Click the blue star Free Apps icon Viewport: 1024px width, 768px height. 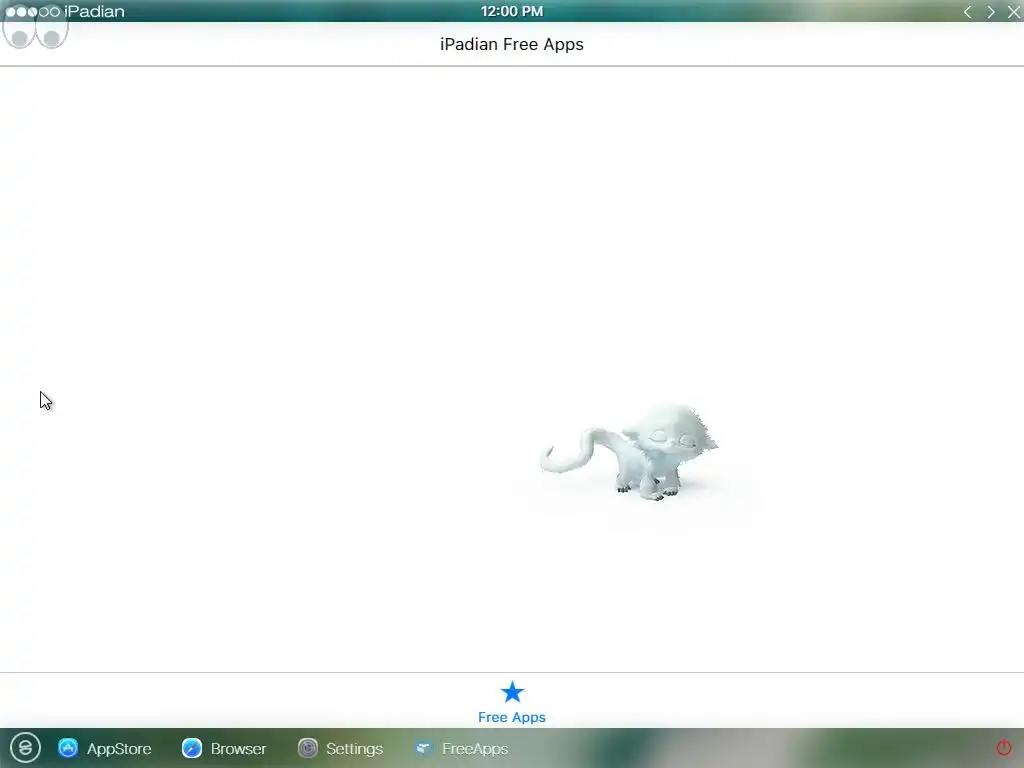(512, 692)
